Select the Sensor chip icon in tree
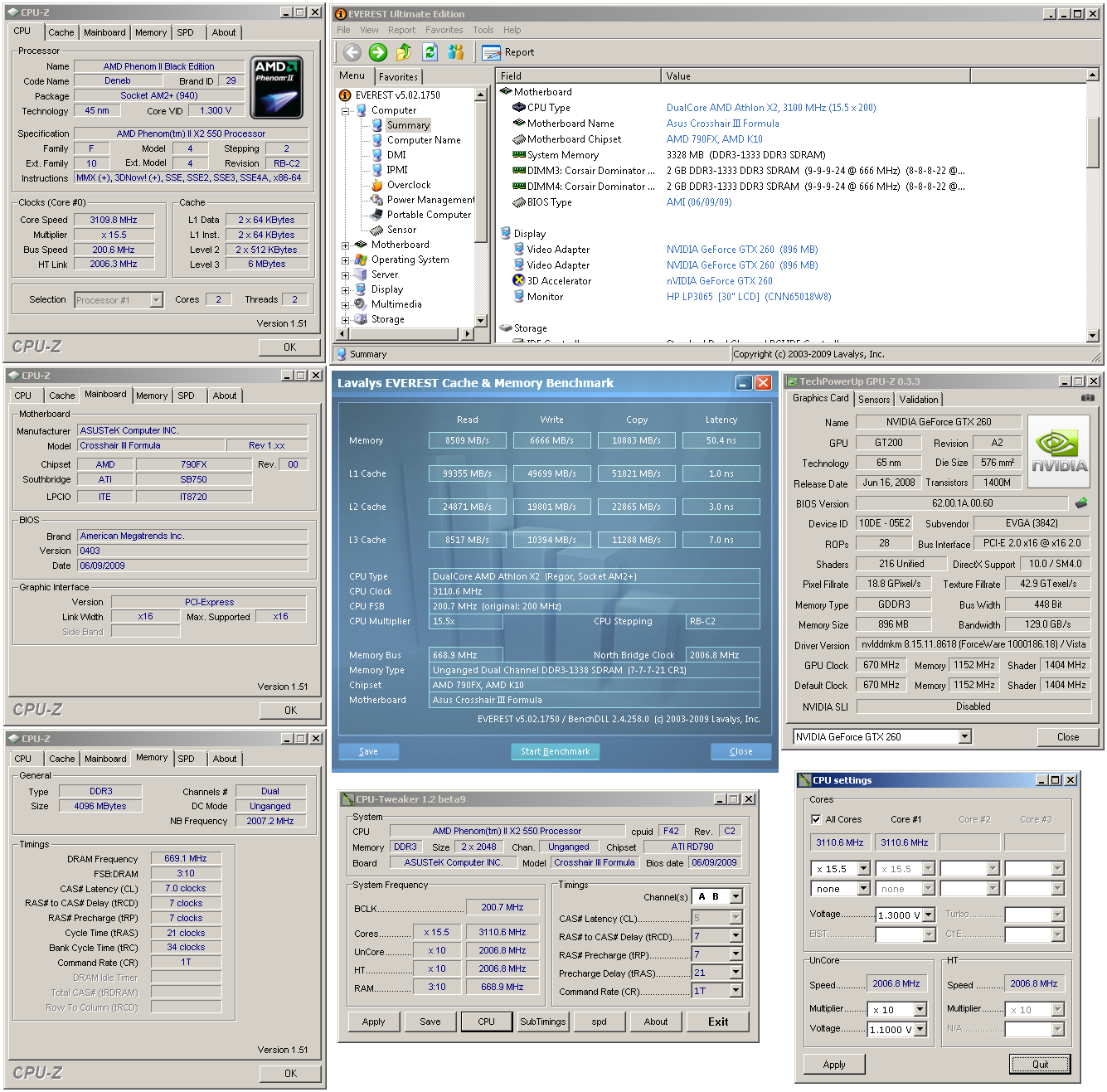 coord(377,230)
